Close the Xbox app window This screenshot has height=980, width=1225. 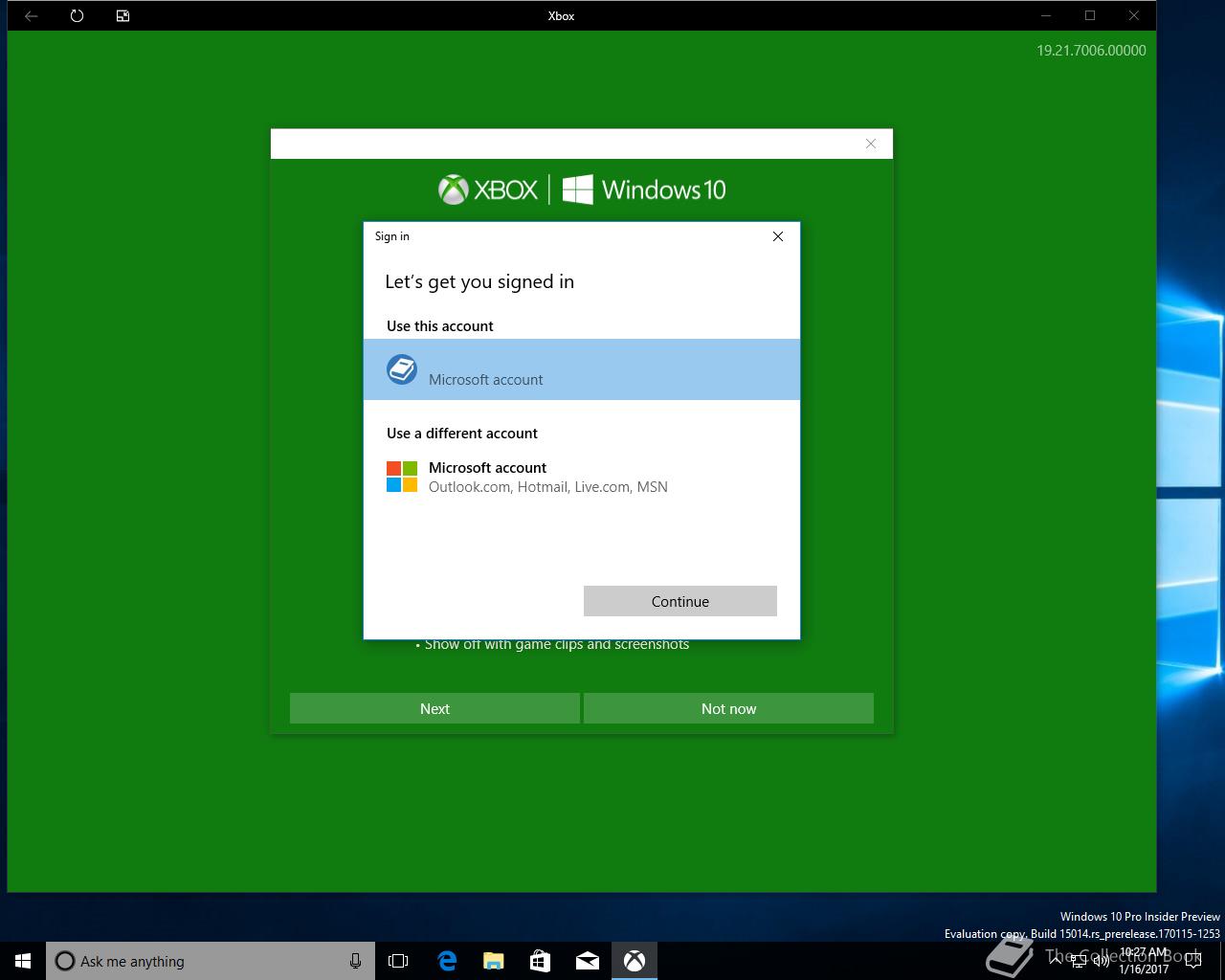tap(1134, 15)
